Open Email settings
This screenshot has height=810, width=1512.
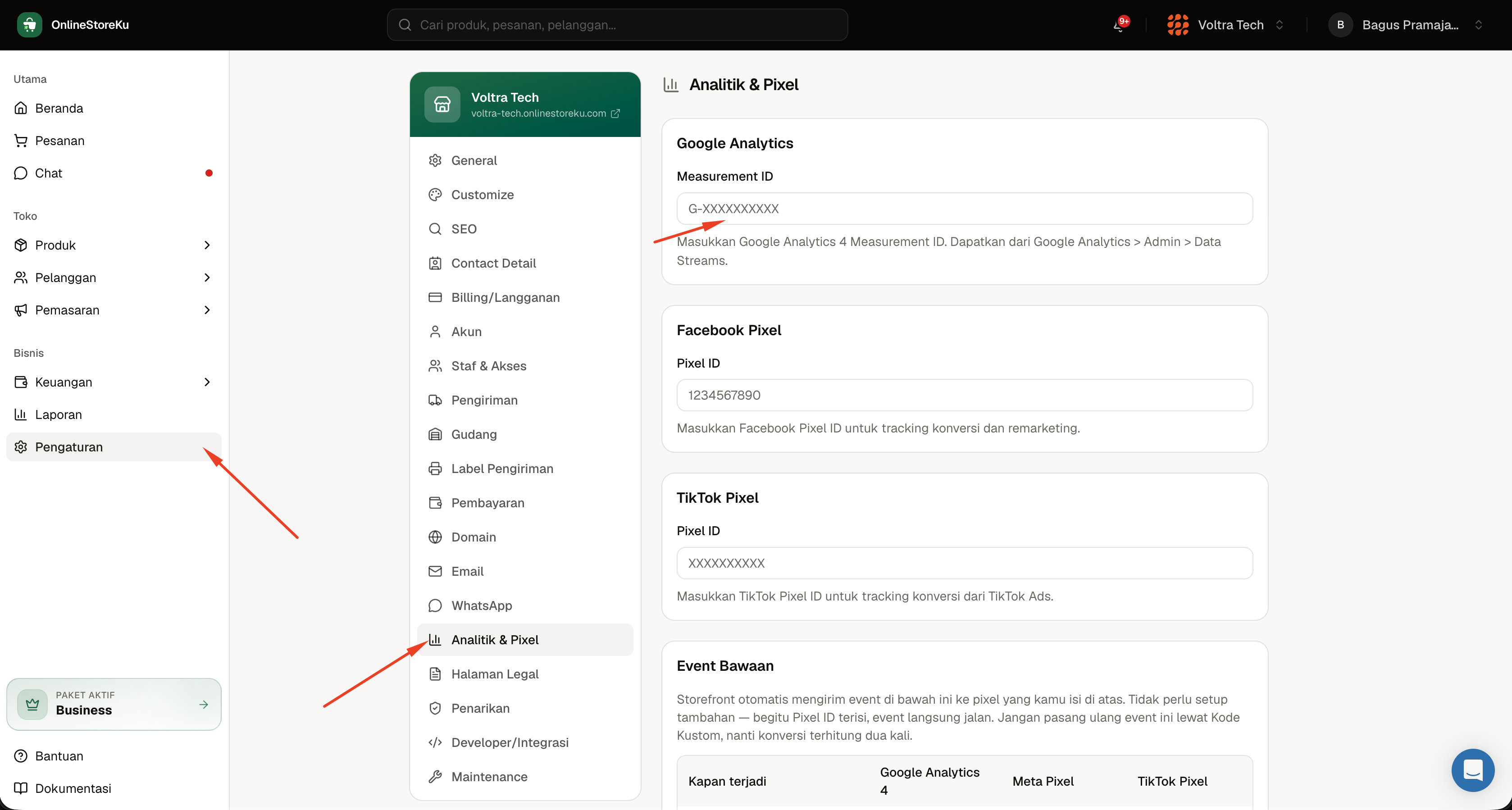525,571
